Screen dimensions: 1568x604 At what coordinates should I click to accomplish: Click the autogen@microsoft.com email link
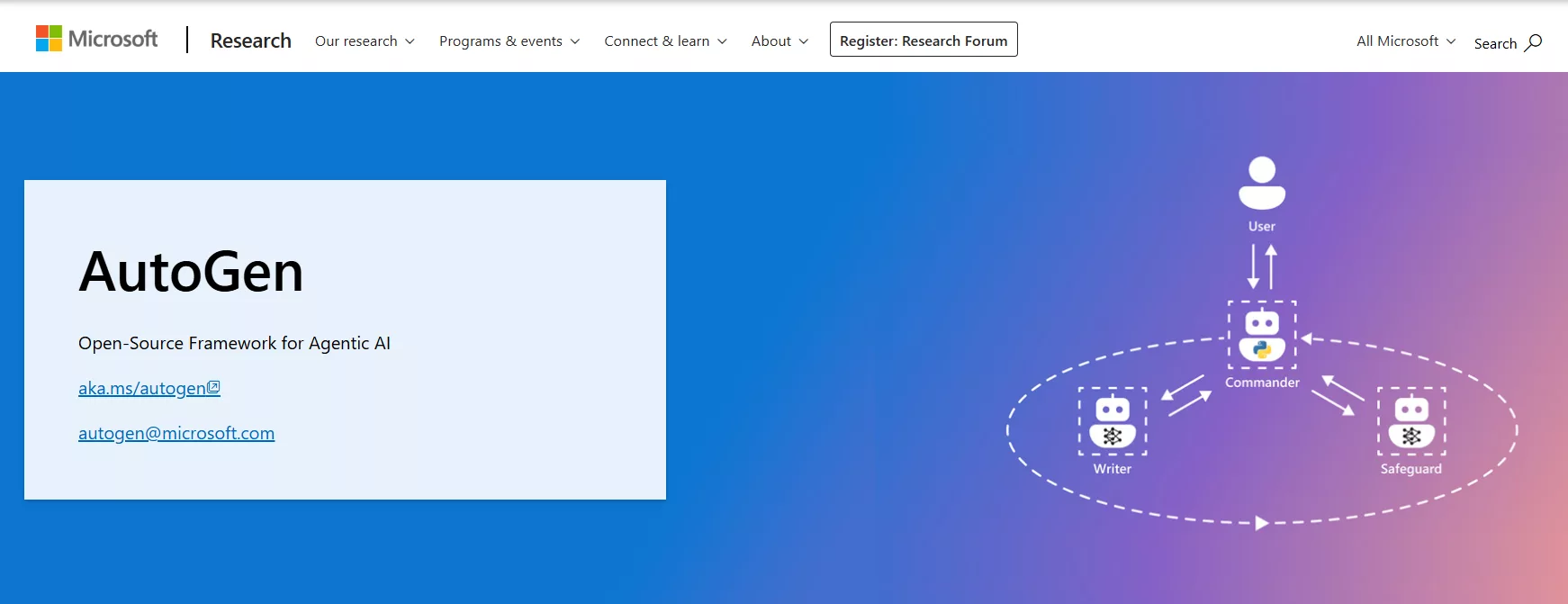click(176, 433)
